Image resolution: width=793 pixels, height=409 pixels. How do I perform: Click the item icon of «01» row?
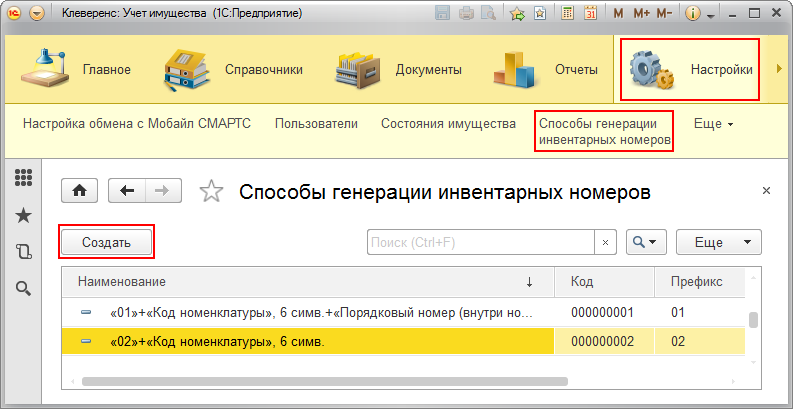point(86,313)
